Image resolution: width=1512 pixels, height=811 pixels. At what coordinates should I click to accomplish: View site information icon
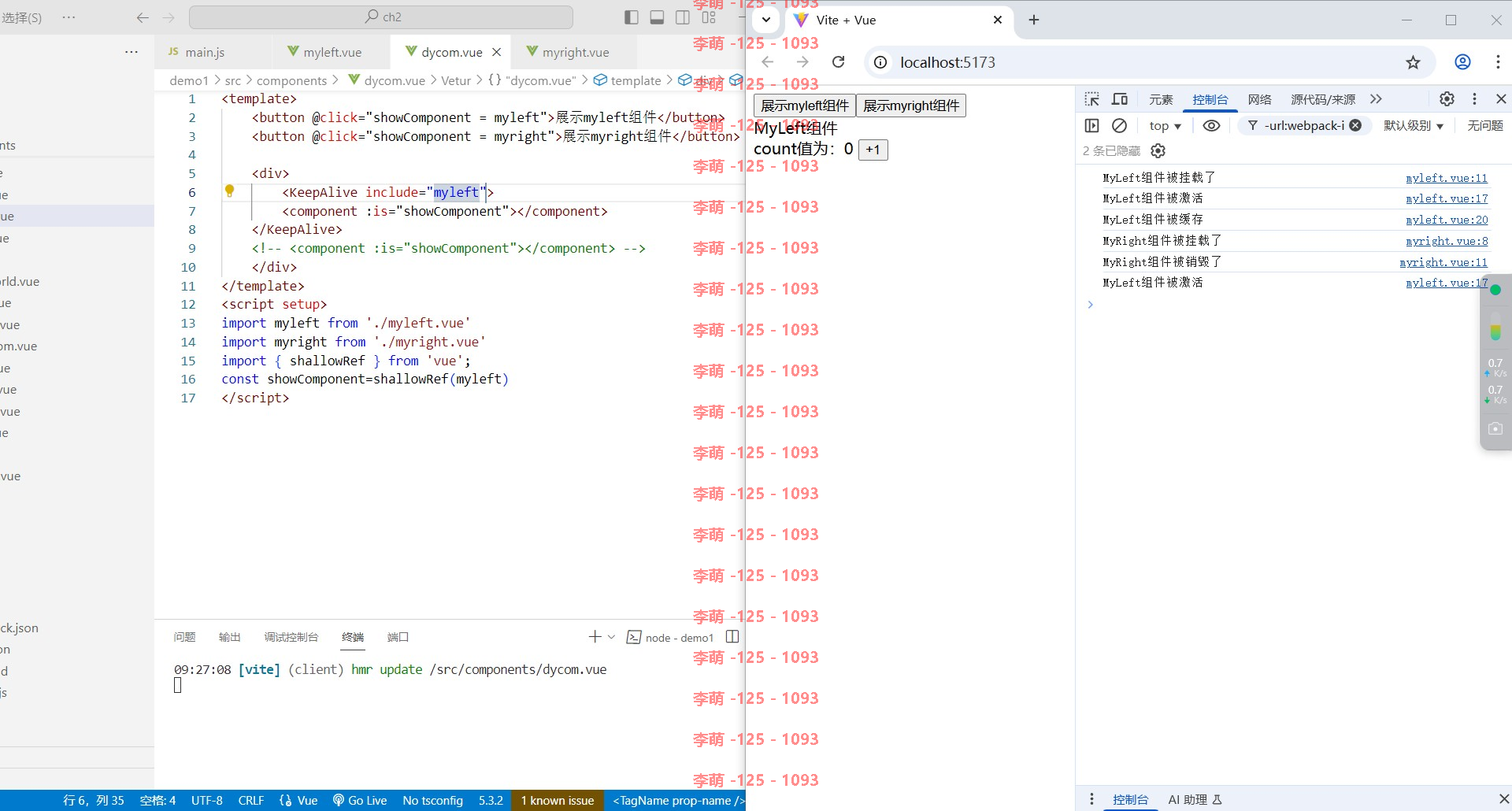click(881, 62)
